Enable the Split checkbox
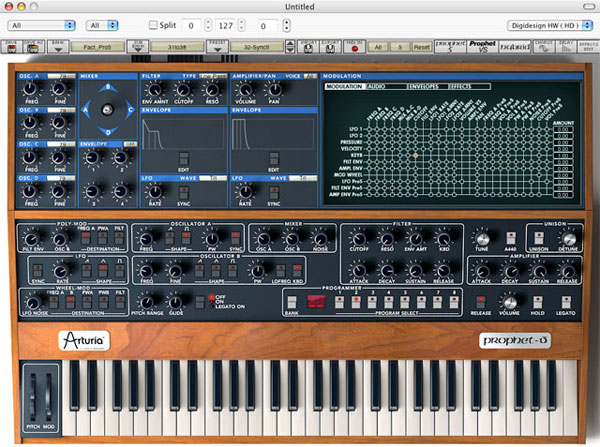Screen dimensions: 600x447 (153, 25)
